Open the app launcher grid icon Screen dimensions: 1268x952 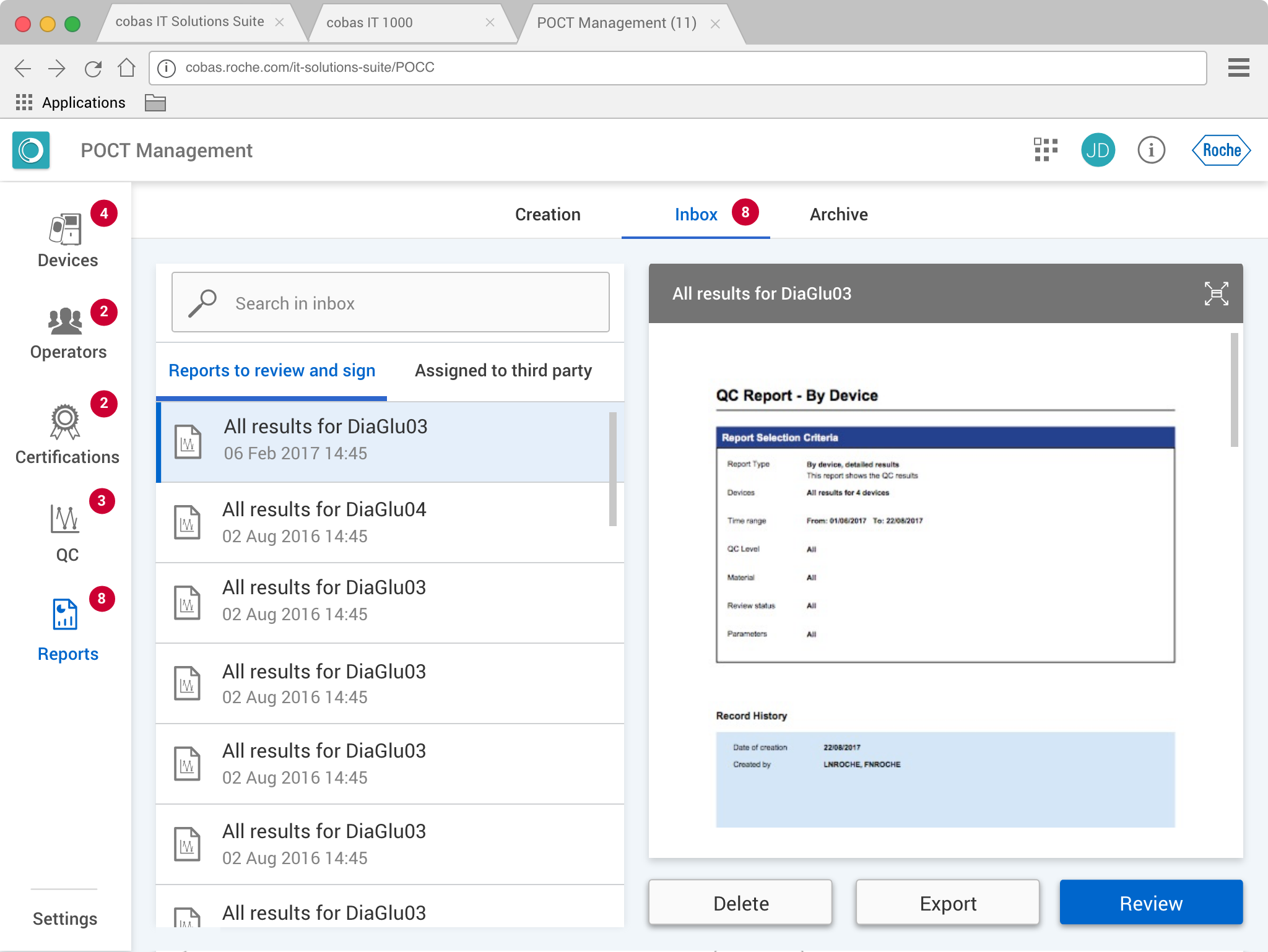[x=1046, y=150]
